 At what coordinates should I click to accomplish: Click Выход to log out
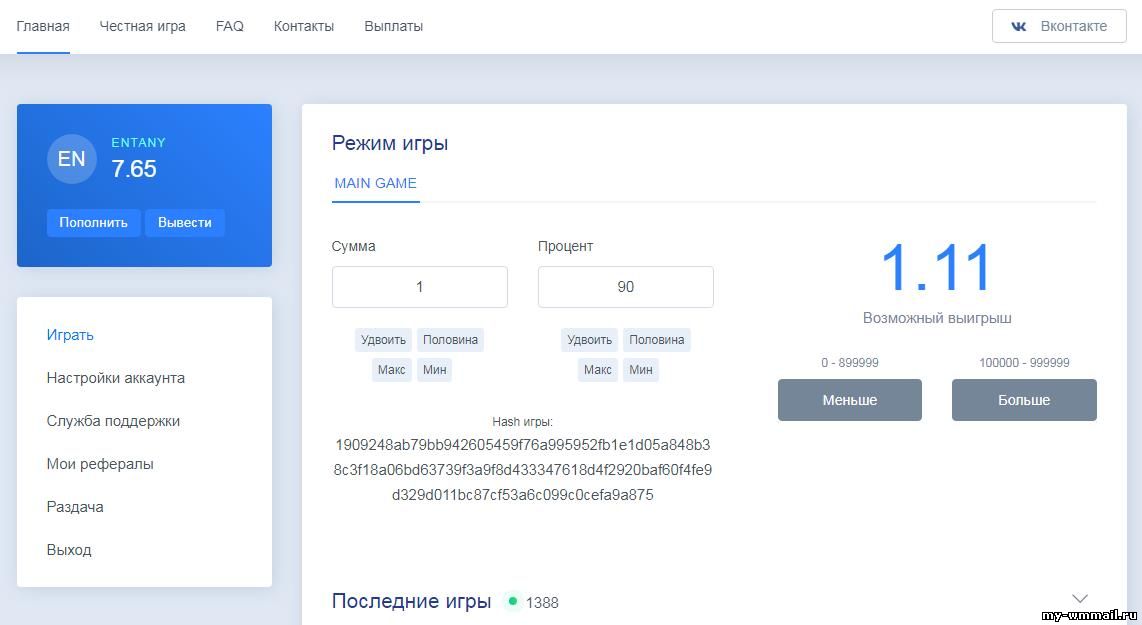coord(69,550)
